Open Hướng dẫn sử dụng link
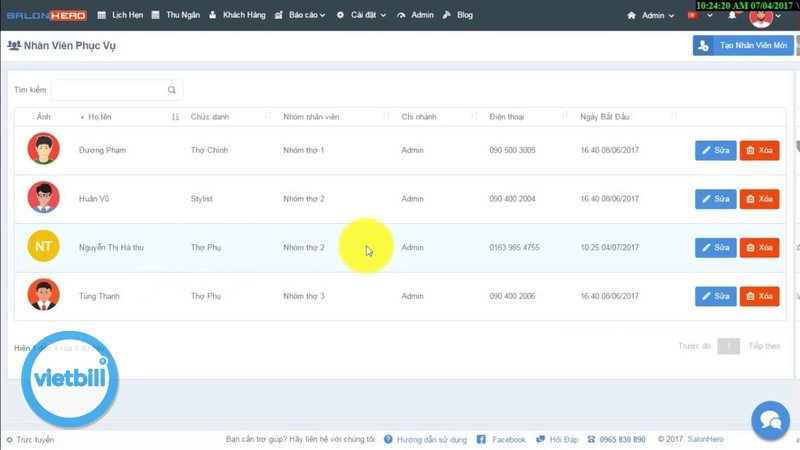This screenshot has height=450, width=800. click(x=430, y=440)
